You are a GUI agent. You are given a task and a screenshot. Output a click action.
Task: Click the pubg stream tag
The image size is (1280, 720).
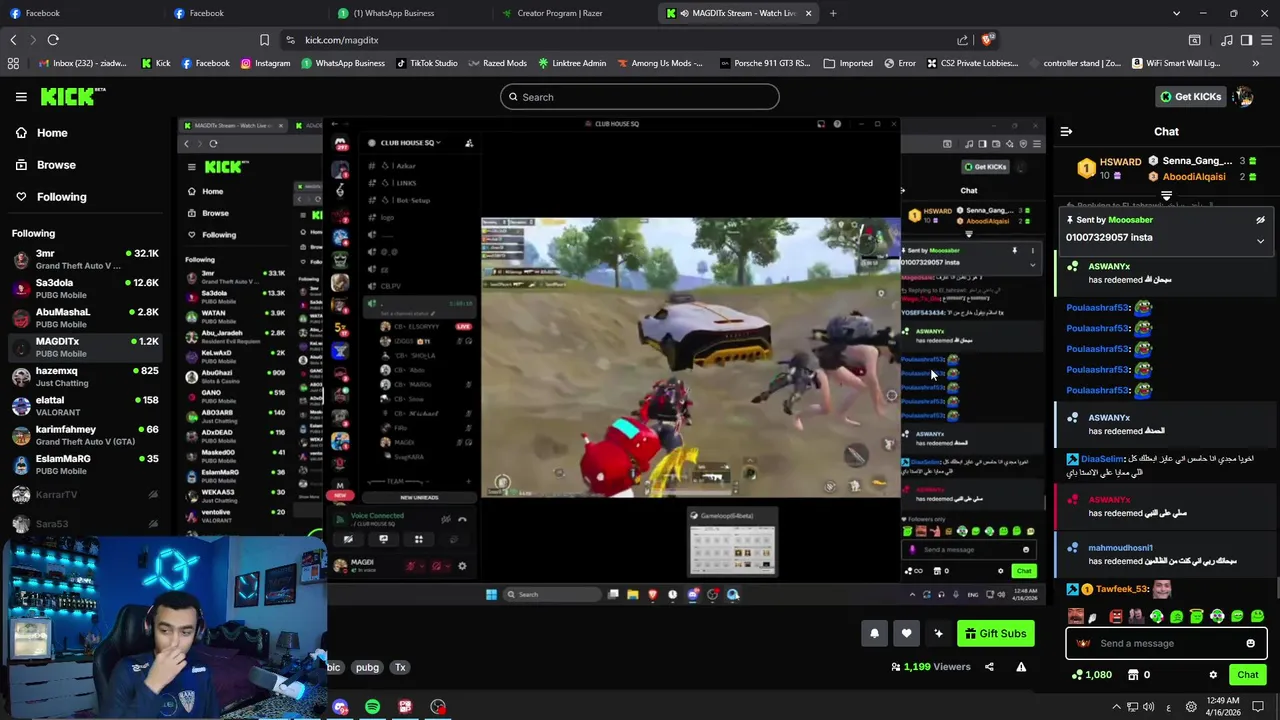(x=367, y=667)
